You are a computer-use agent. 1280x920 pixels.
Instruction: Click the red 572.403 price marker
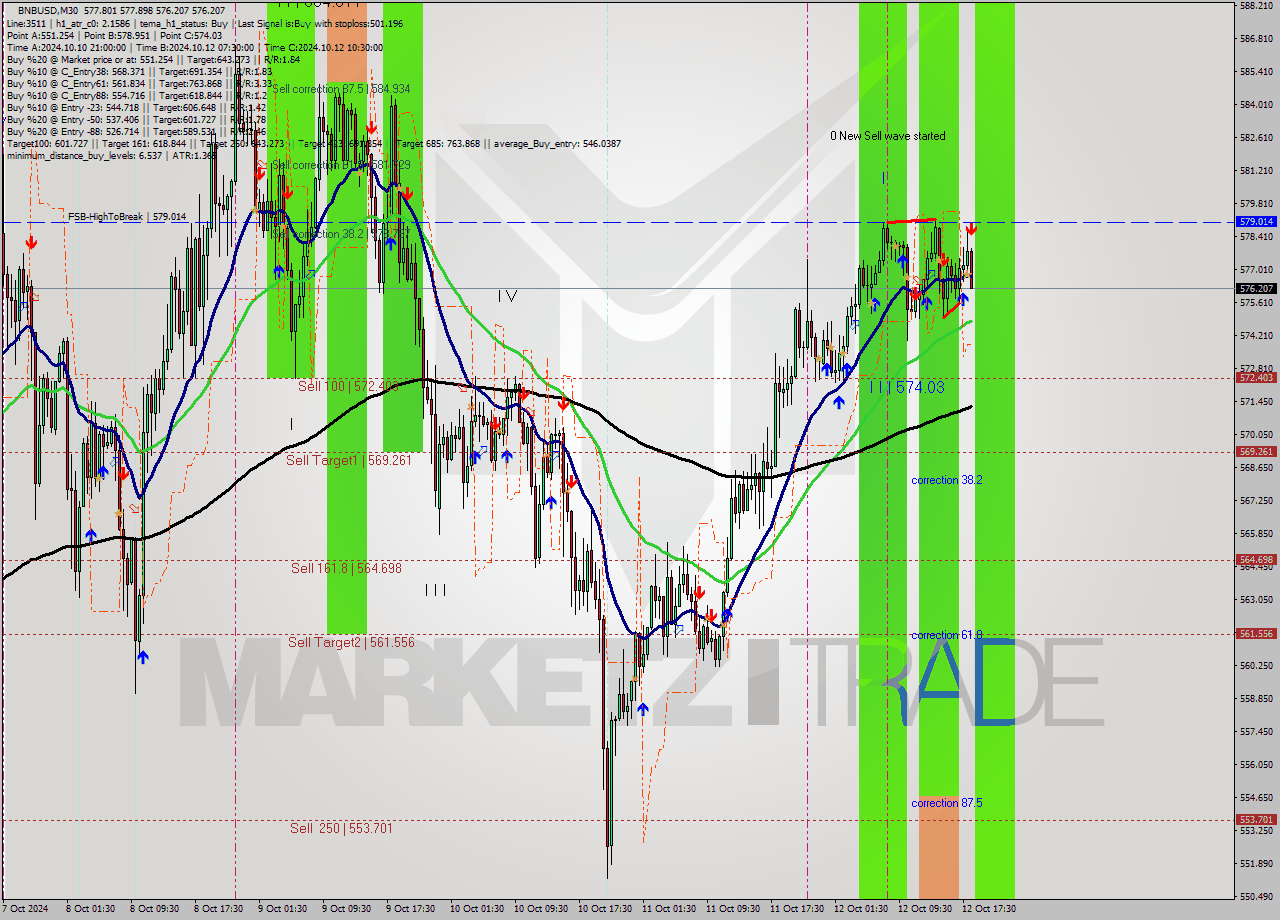click(x=1256, y=378)
